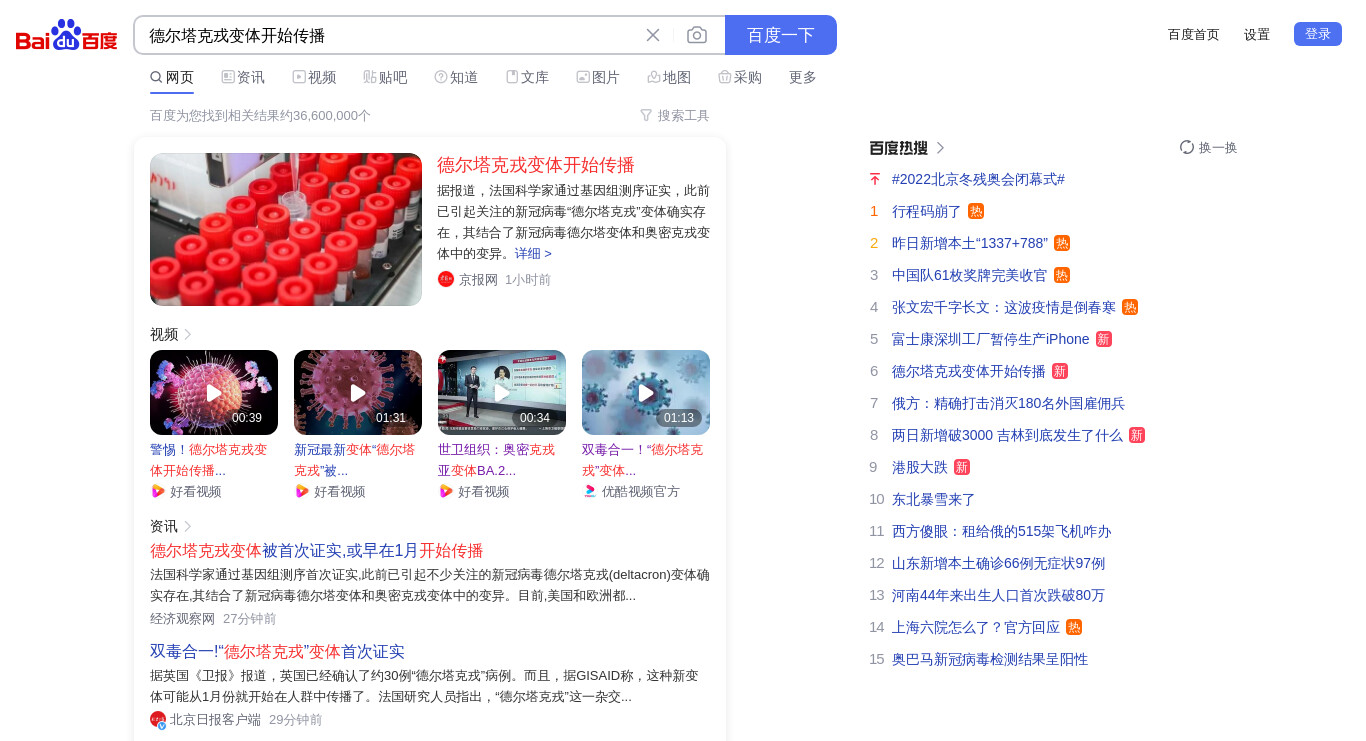Open hot search 山东新增本土确诊66例无症状97例
This screenshot has height=741, width=1366.
[x=999, y=563]
